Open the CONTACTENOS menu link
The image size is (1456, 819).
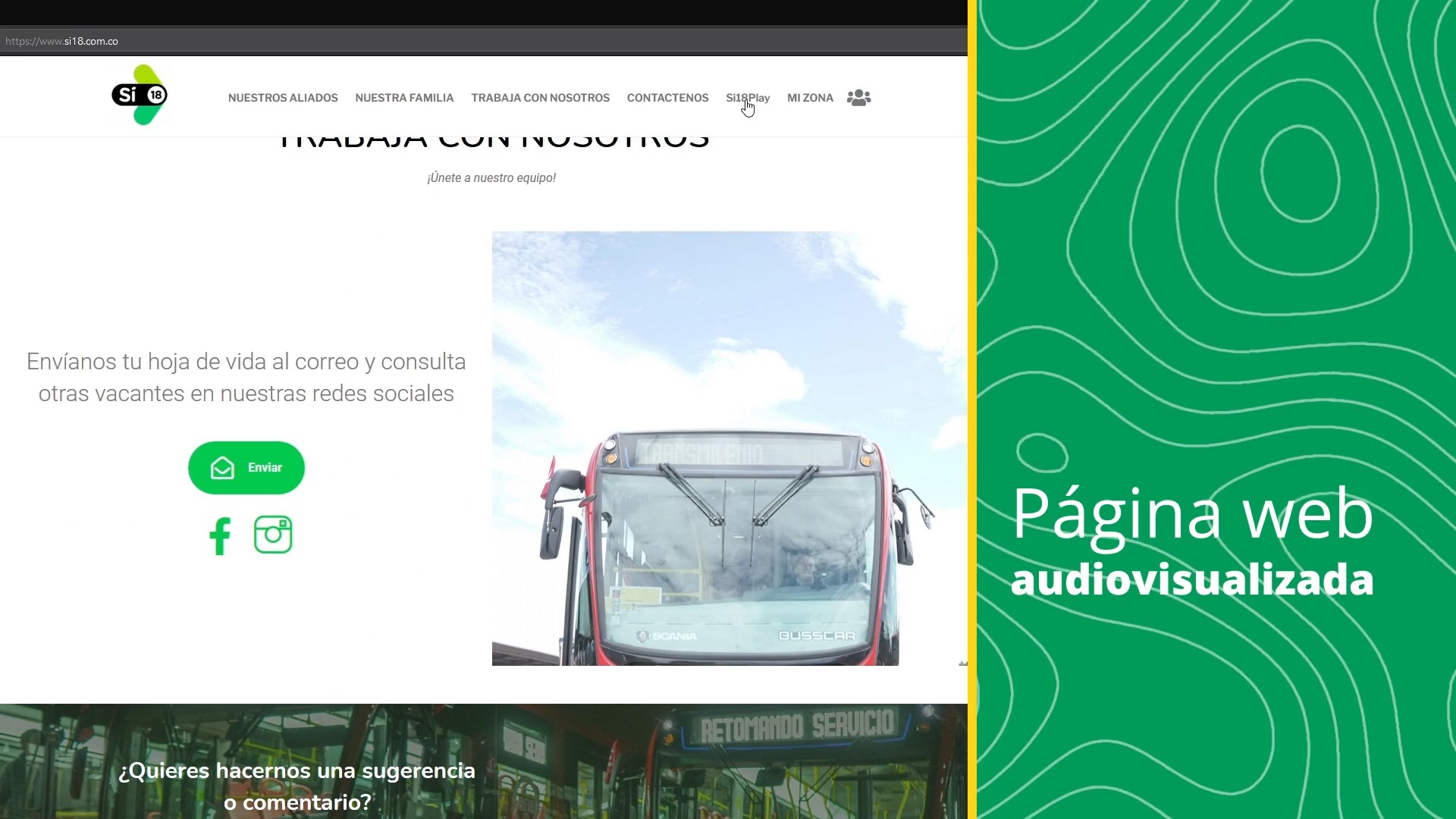coord(667,98)
